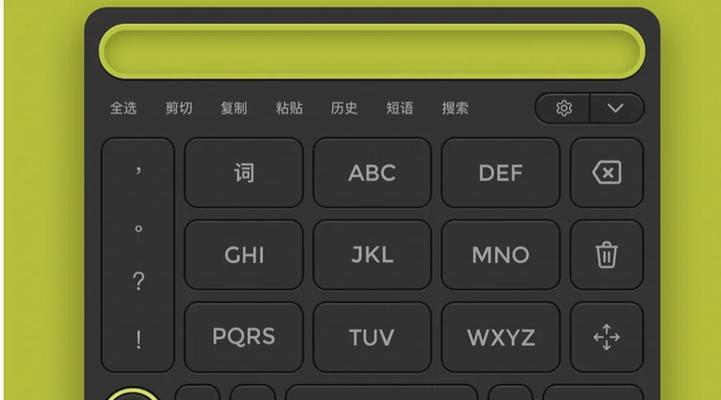Collapse keyboard with the down chevron

coord(616,109)
